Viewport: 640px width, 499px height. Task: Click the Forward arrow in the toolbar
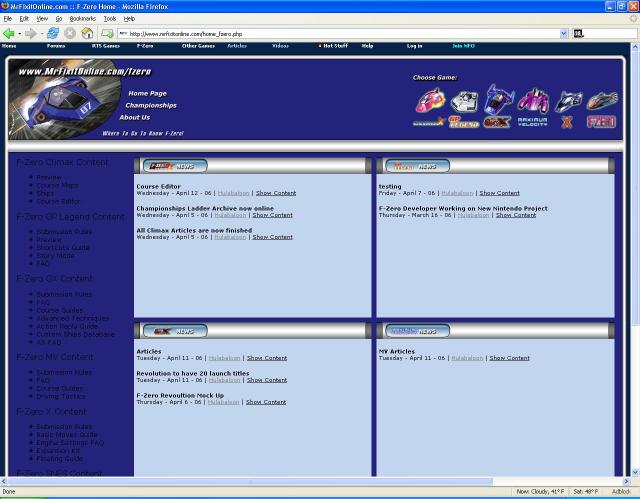(x=31, y=33)
